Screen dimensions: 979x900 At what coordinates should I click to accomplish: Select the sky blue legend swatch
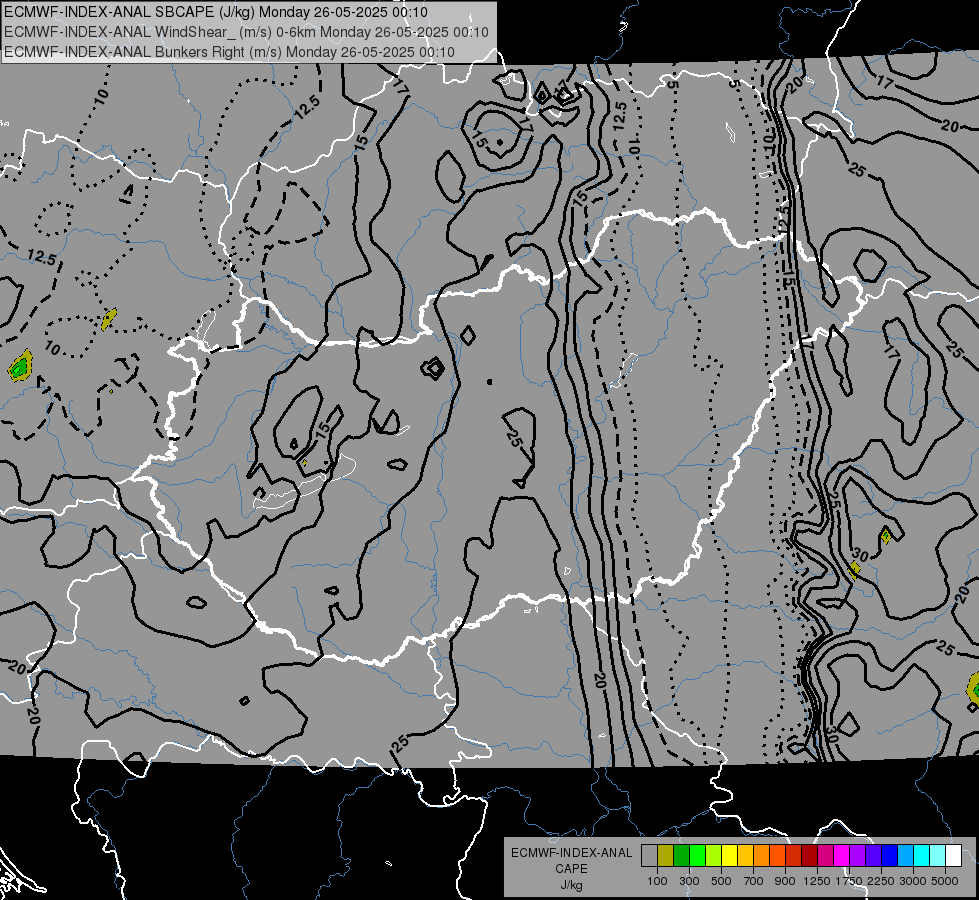906,856
